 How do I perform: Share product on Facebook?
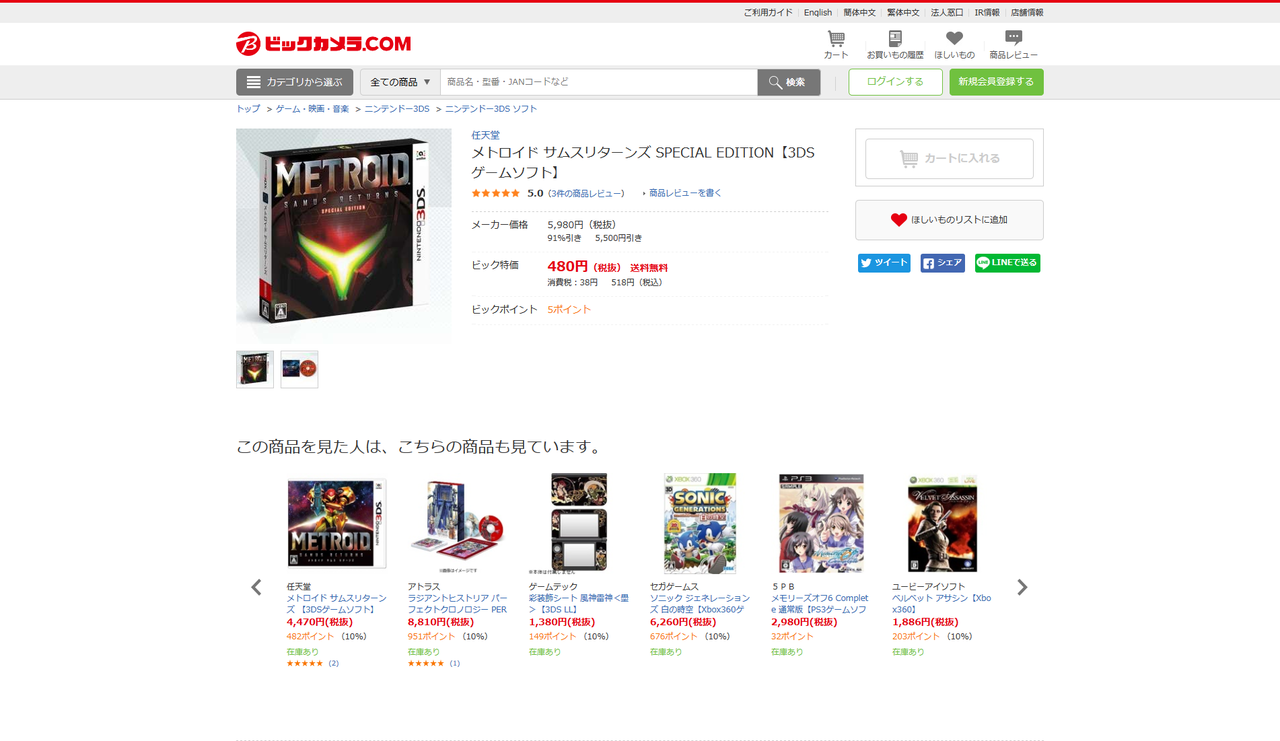click(943, 263)
